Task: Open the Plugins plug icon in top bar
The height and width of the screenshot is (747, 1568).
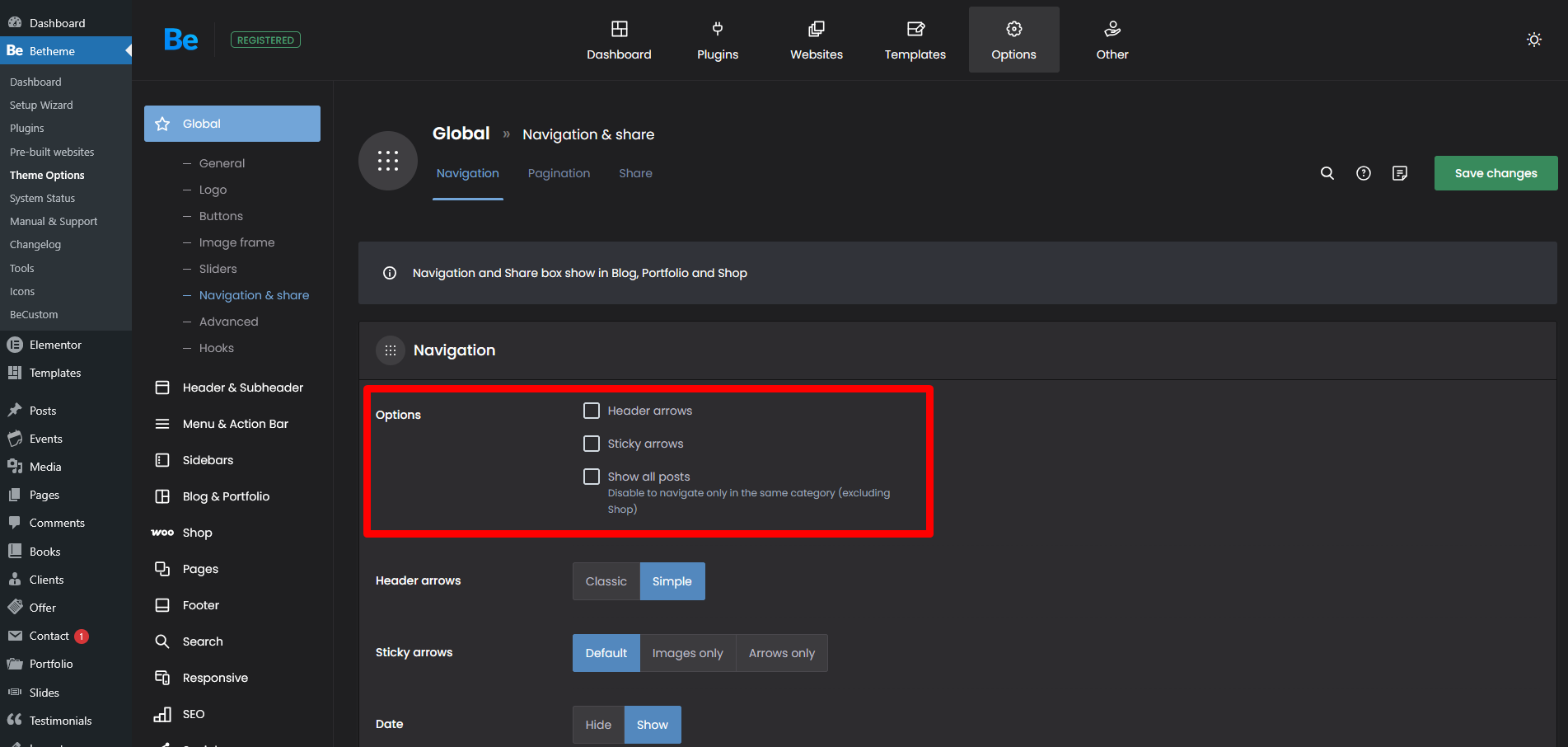Action: pyautogui.click(x=718, y=30)
